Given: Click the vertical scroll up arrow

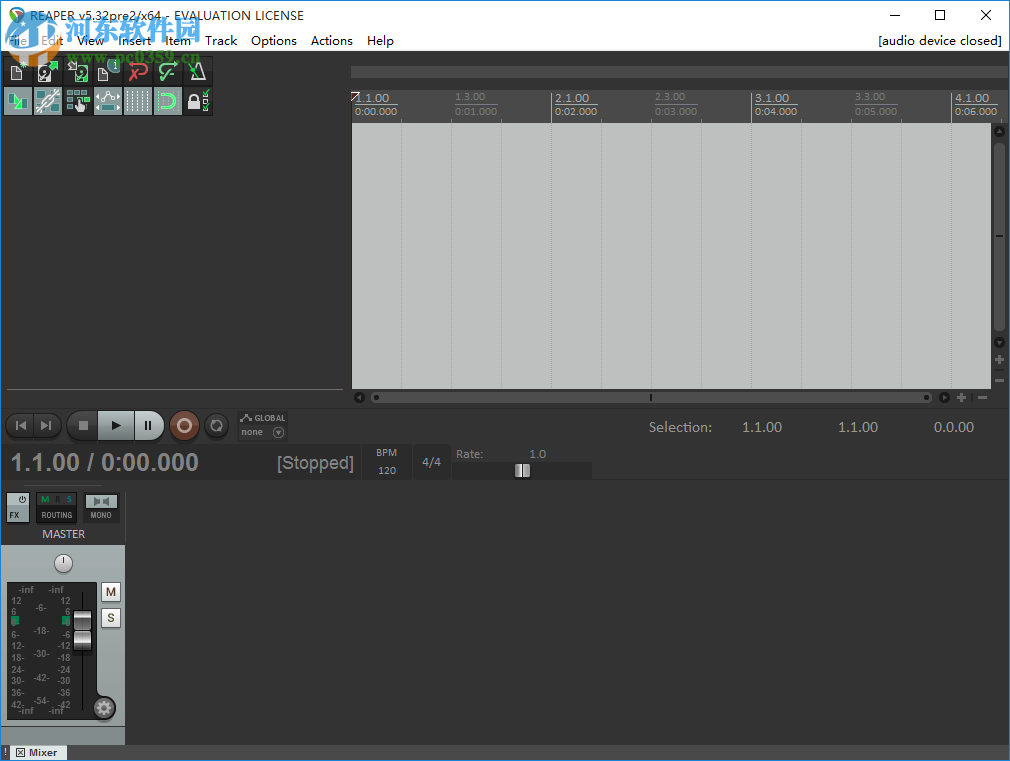Looking at the screenshot, I should (1000, 131).
